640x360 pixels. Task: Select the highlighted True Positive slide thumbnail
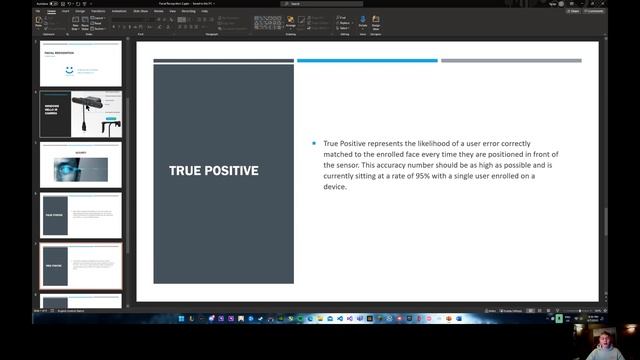coord(81,266)
